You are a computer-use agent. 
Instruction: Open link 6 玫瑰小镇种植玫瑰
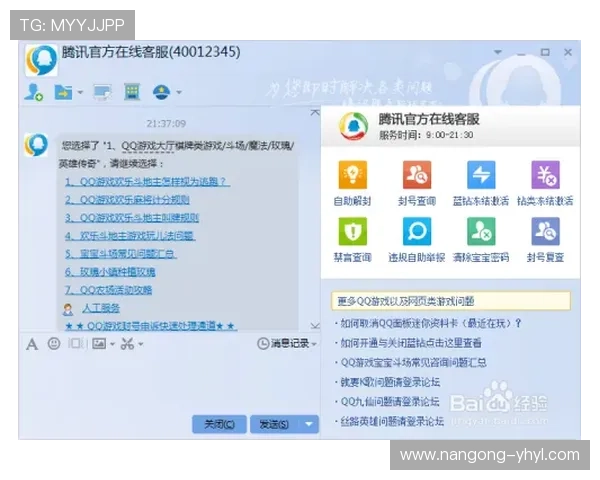click(x=110, y=272)
